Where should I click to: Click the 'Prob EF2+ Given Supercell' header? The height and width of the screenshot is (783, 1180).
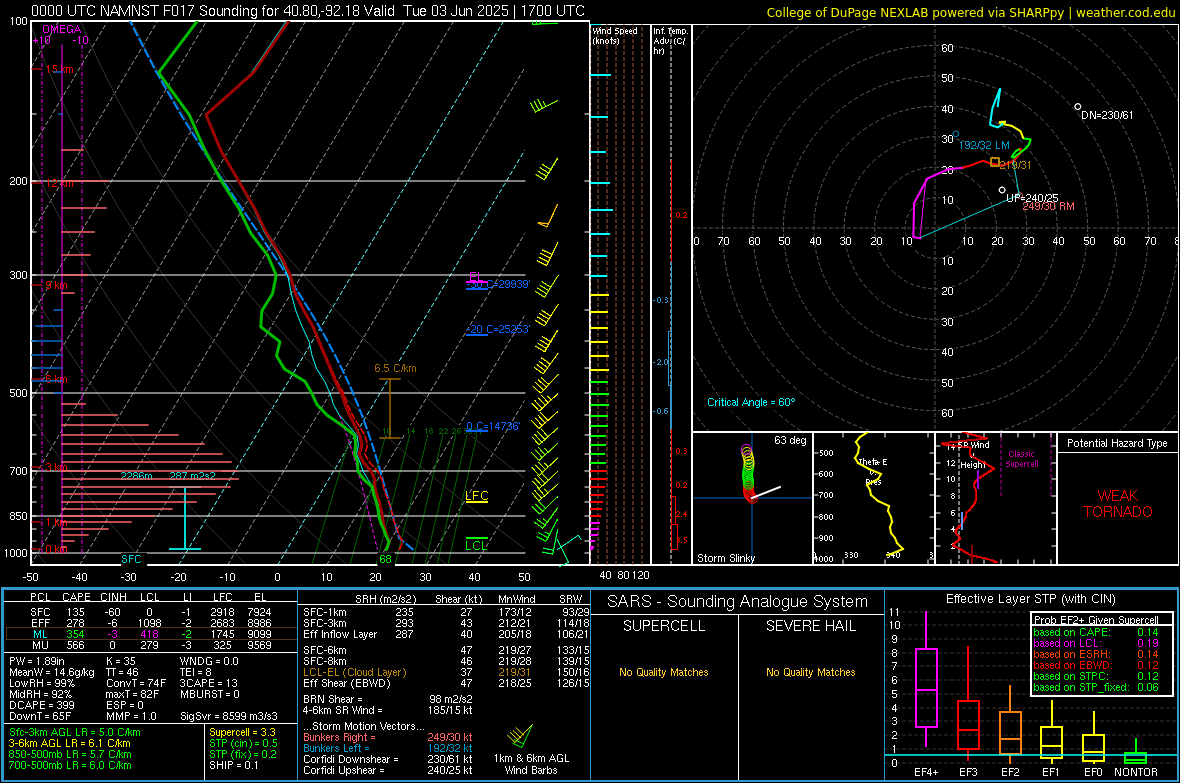pyautogui.click(x=1096, y=620)
